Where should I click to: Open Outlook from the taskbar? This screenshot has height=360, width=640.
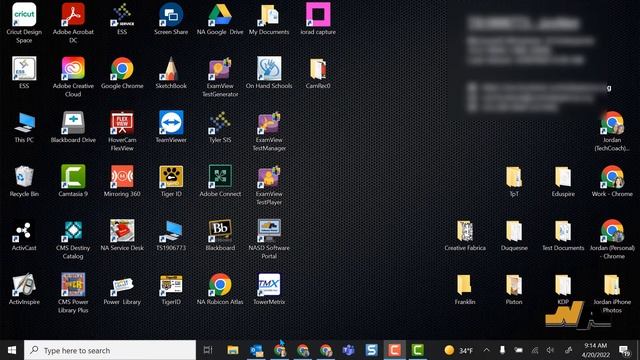pyautogui.click(x=256, y=350)
